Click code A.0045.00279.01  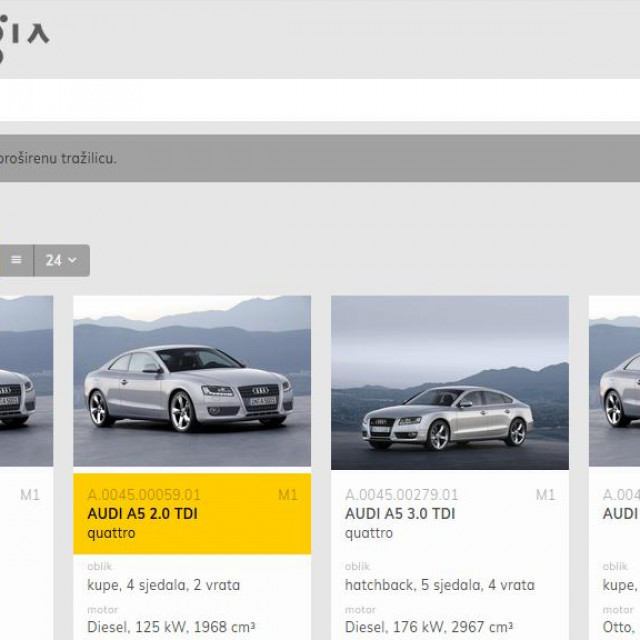pos(401,495)
